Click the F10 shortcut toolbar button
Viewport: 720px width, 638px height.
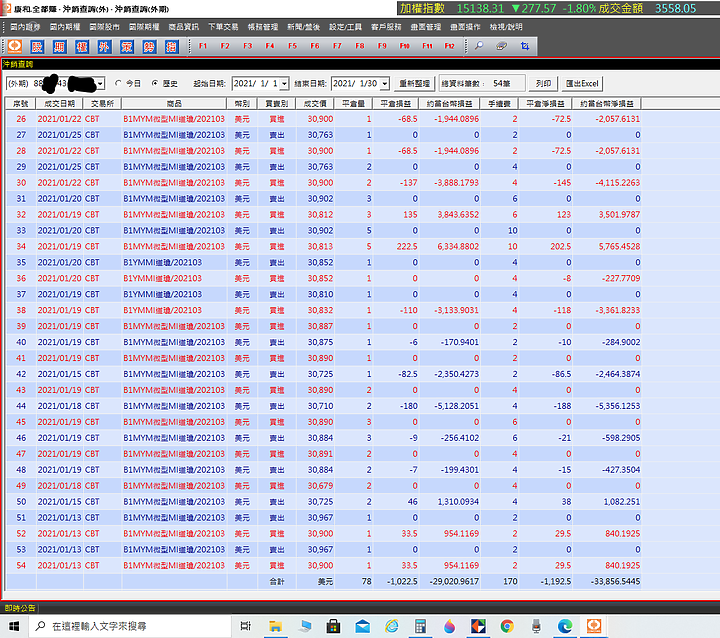tap(405, 46)
